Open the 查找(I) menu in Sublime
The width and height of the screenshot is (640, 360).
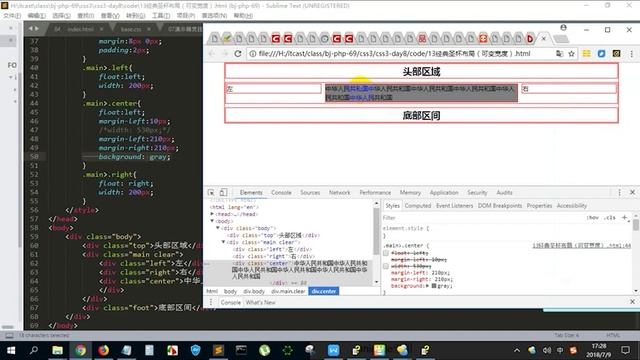click(x=86, y=16)
